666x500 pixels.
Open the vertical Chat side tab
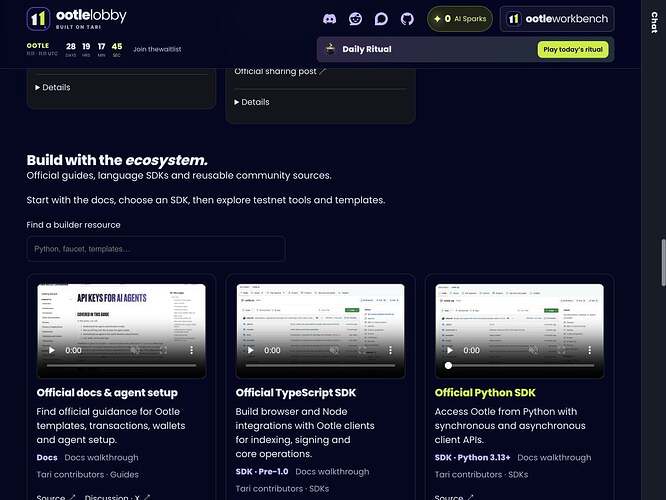[654, 22]
